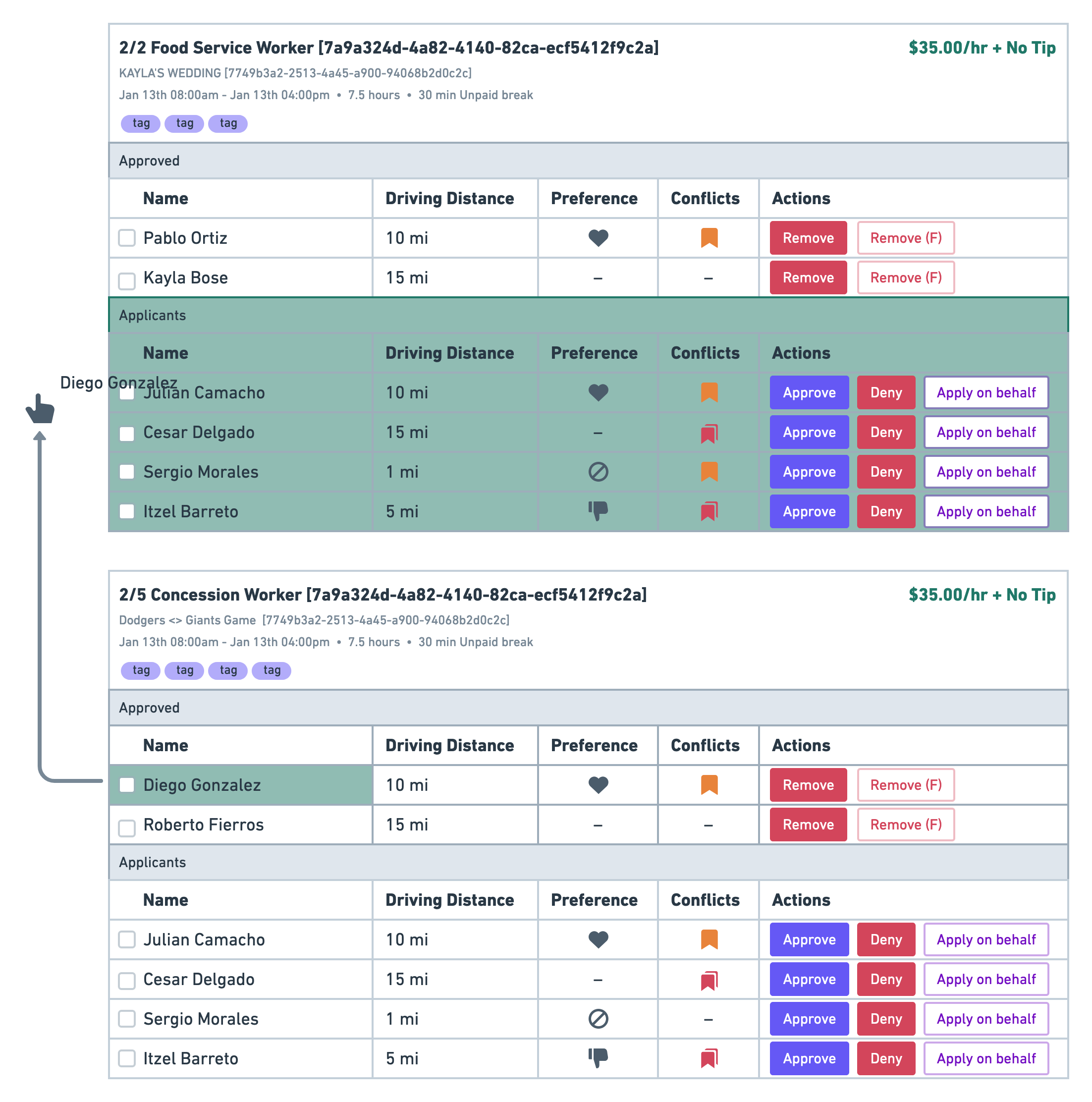Click the Dodgers <> Giants Game event text
The height and width of the screenshot is (1102, 1092).
coord(314,620)
